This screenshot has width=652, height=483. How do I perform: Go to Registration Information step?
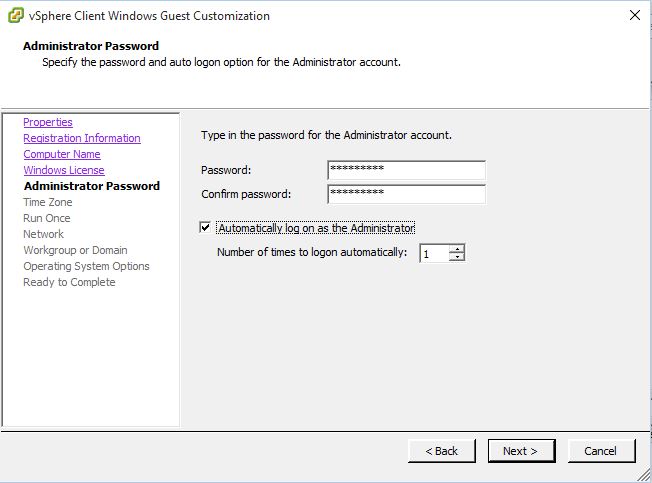tap(82, 138)
